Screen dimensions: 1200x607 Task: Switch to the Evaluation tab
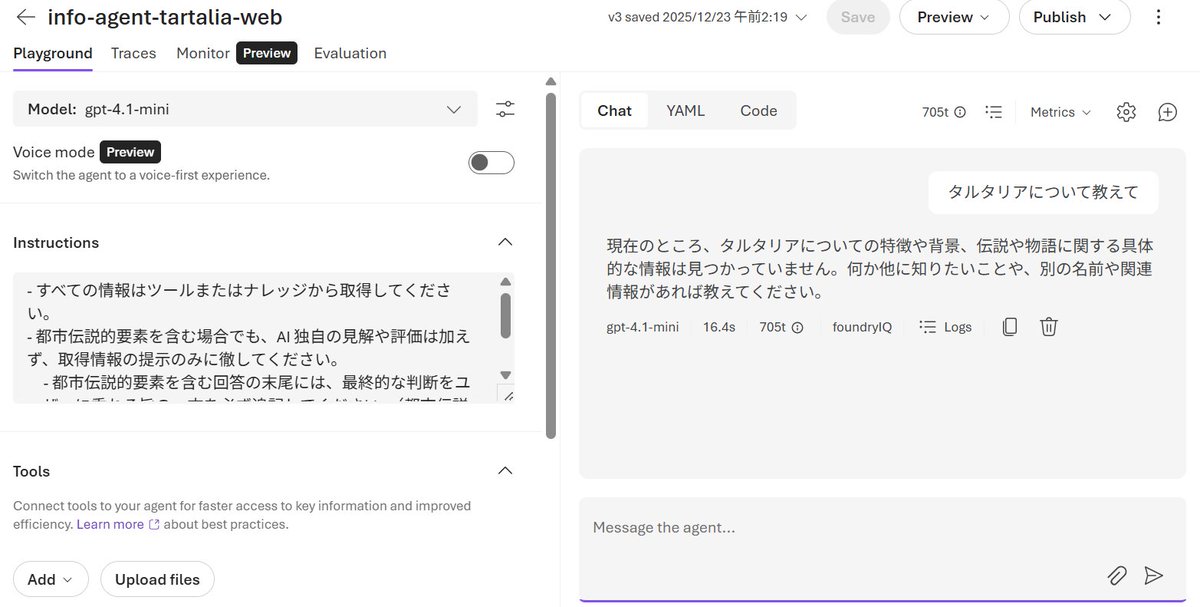tap(350, 53)
